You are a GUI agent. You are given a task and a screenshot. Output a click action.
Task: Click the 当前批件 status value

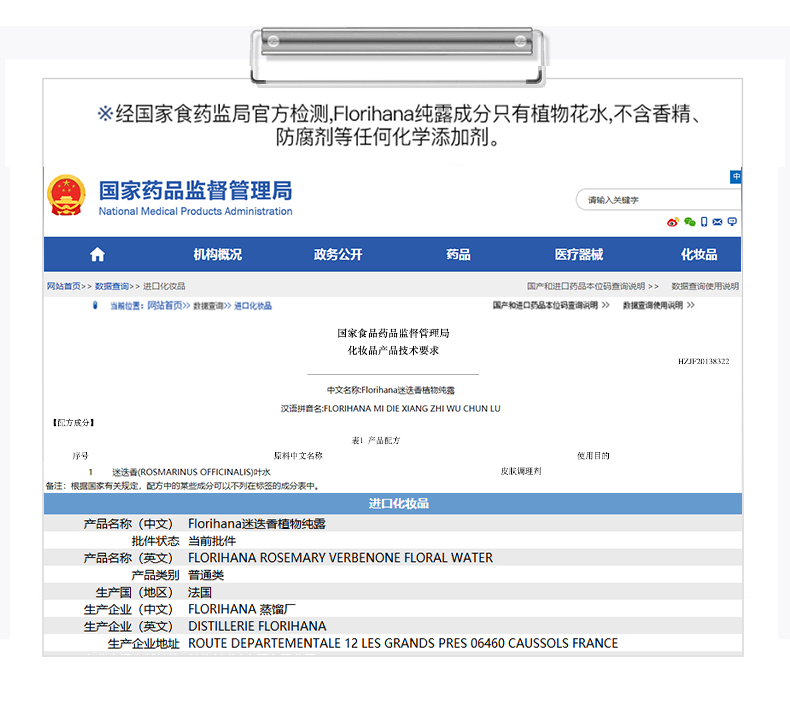click(212, 541)
